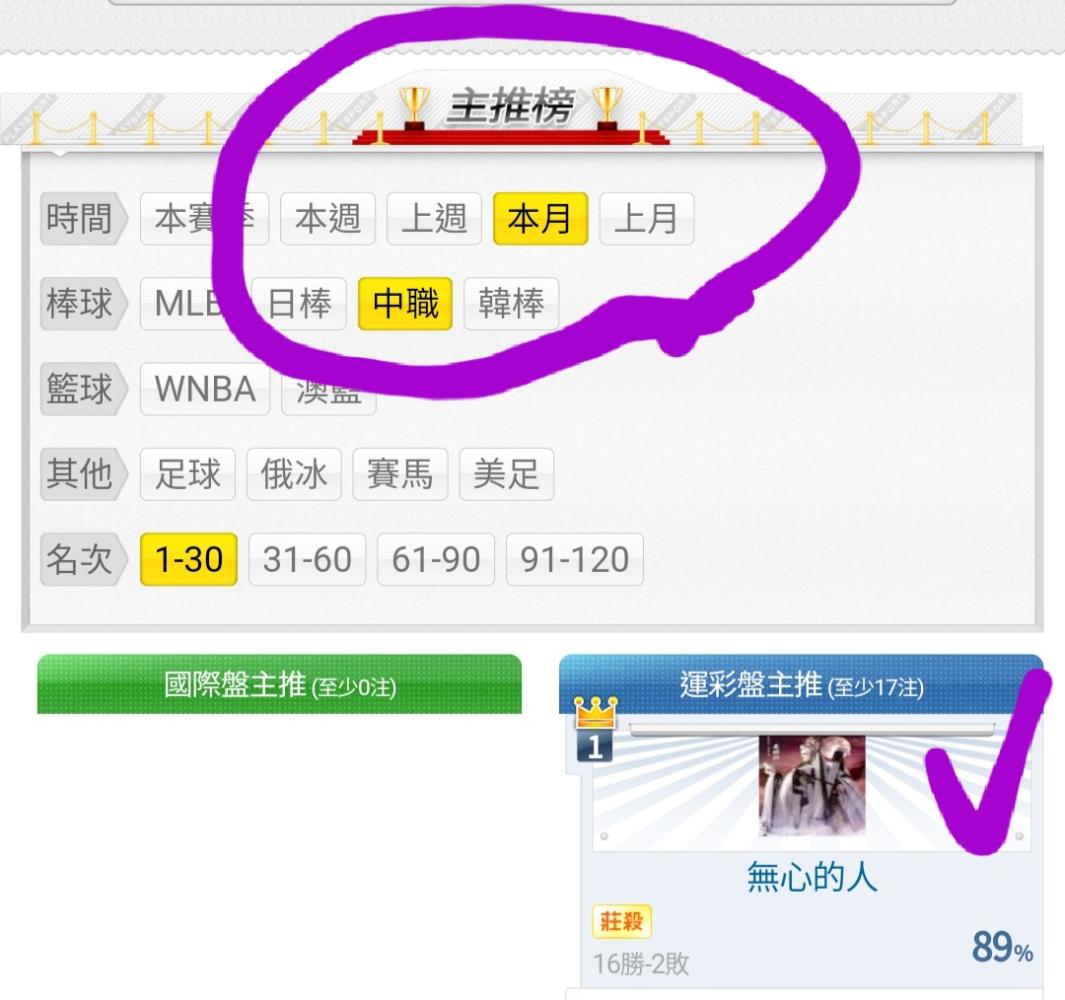Pick the 俄冰 category filter
1065x1000 pixels.
[294, 474]
